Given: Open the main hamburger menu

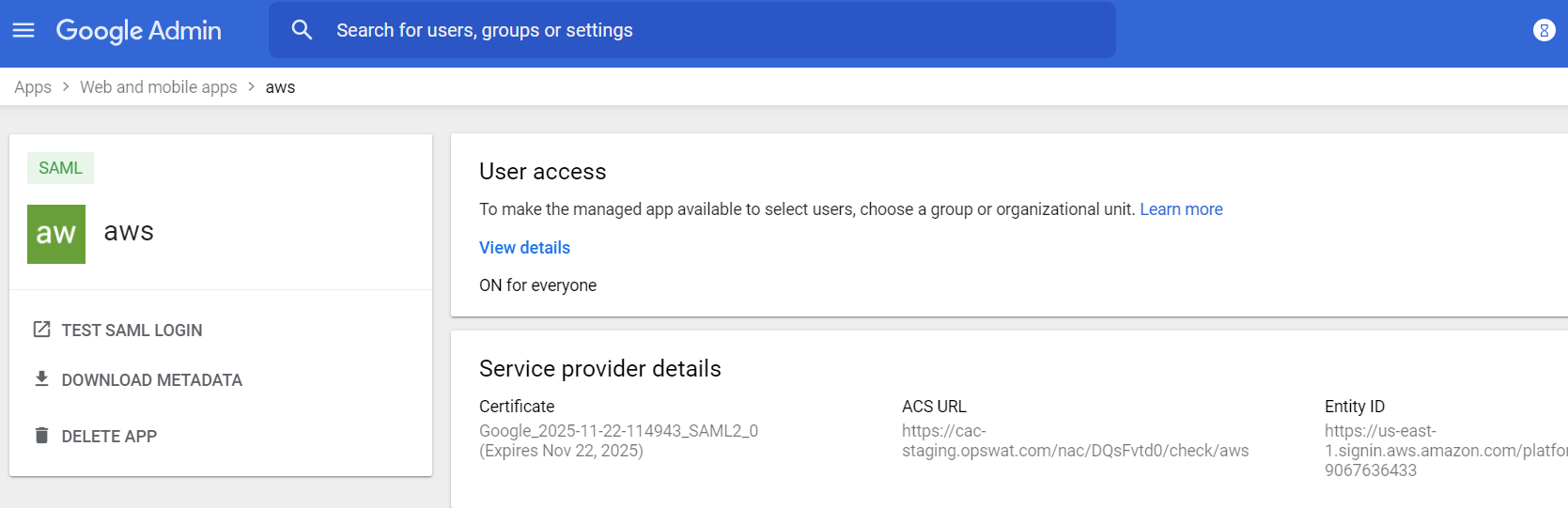Looking at the screenshot, I should [23, 30].
